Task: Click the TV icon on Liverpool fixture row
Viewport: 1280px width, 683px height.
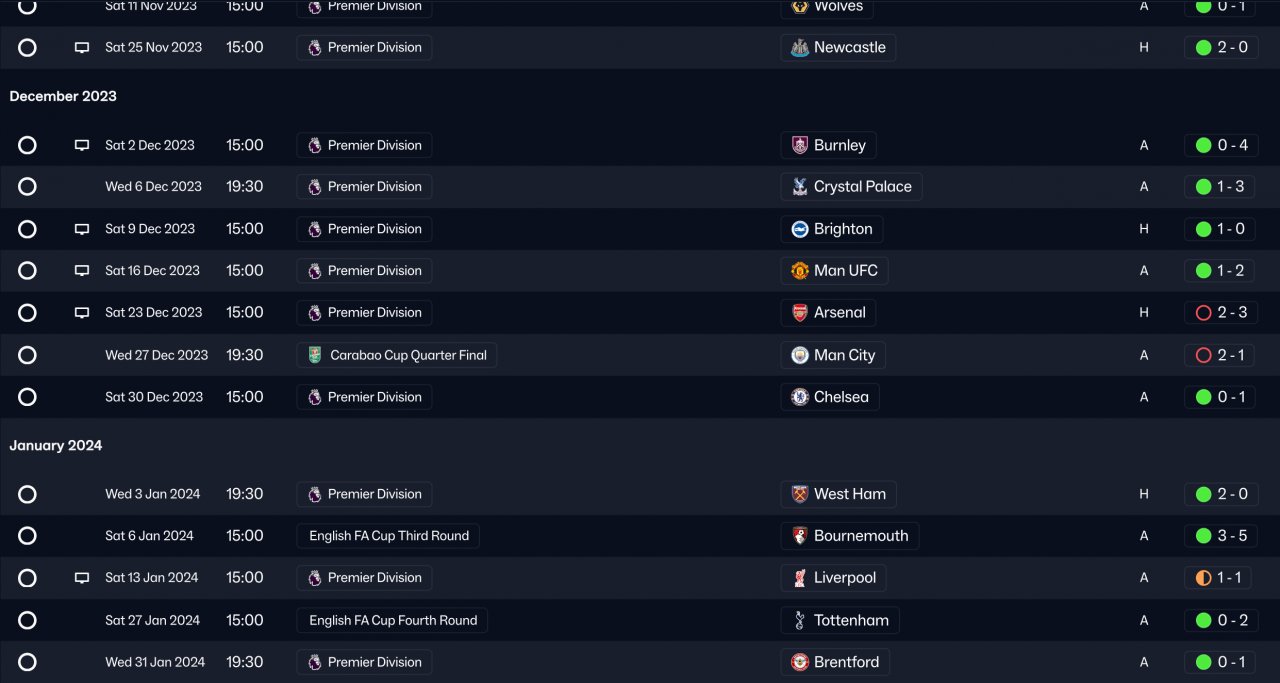Action: [x=82, y=578]
